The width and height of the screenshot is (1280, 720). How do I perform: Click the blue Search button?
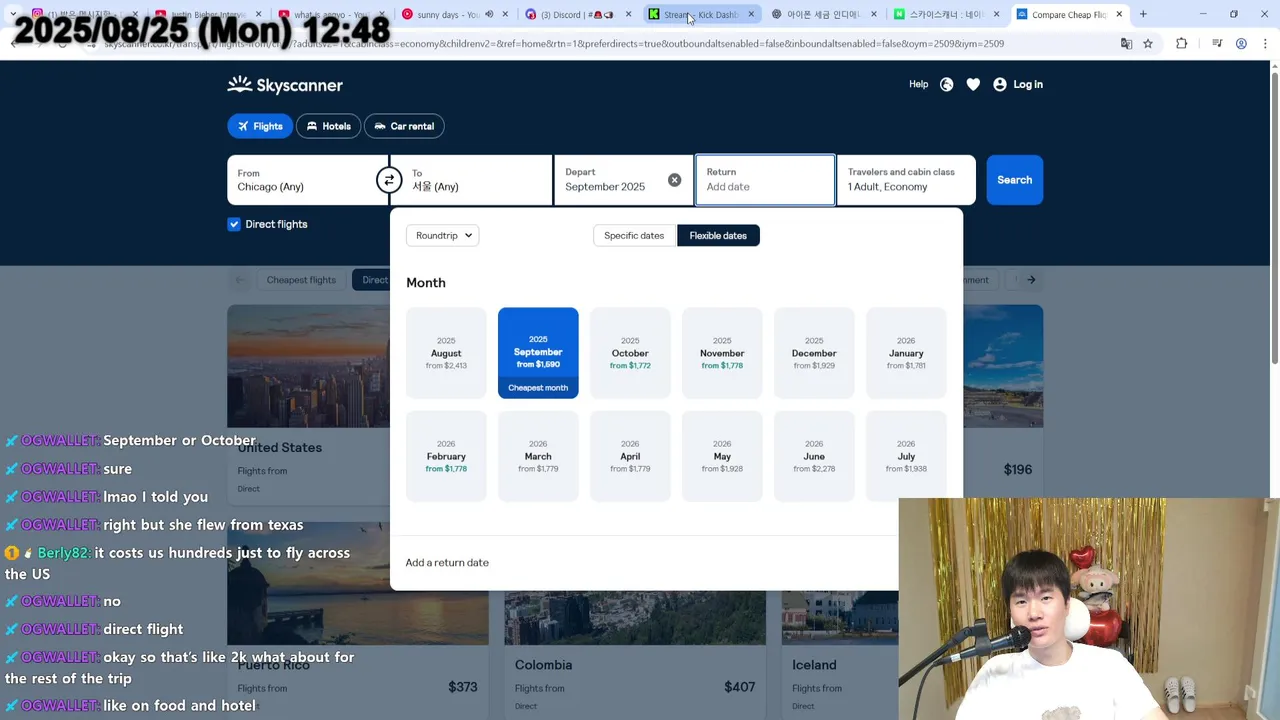tap(1014, 180)
